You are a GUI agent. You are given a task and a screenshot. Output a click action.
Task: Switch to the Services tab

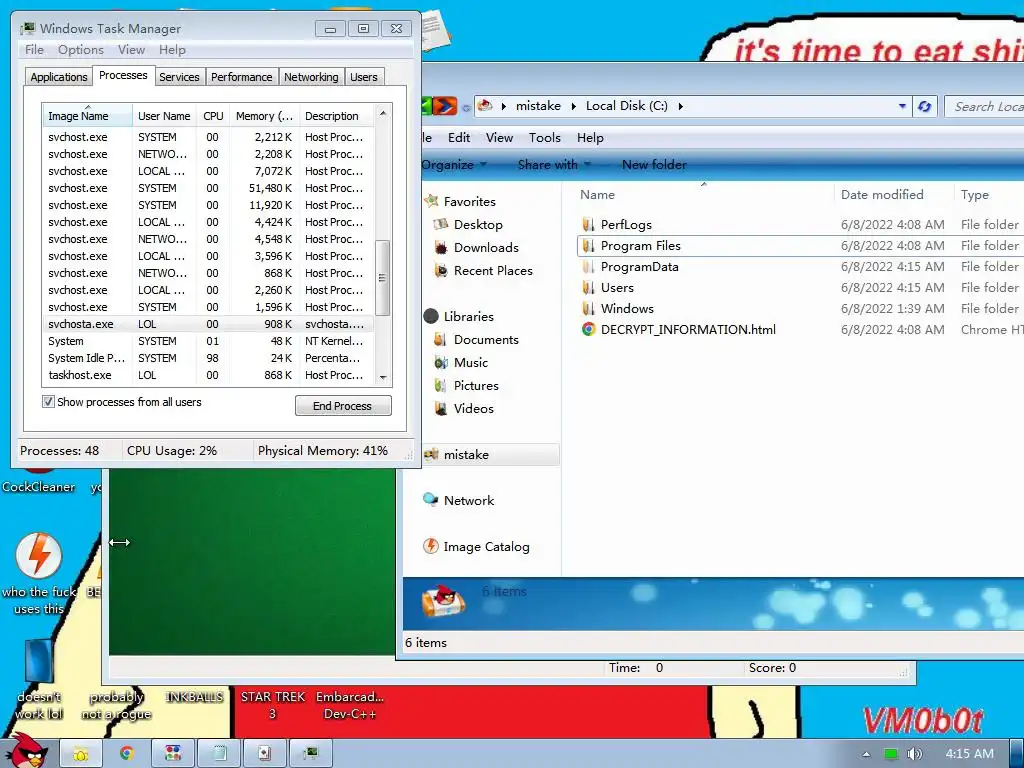tap(179, 77)
